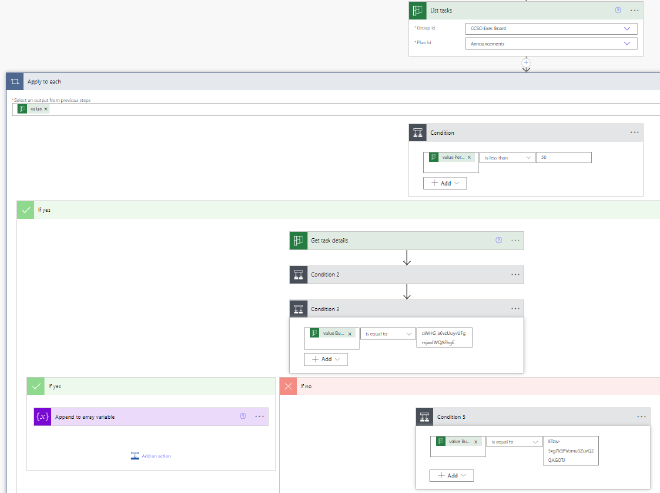Click Add button in the top Condition

coord(445,184)
